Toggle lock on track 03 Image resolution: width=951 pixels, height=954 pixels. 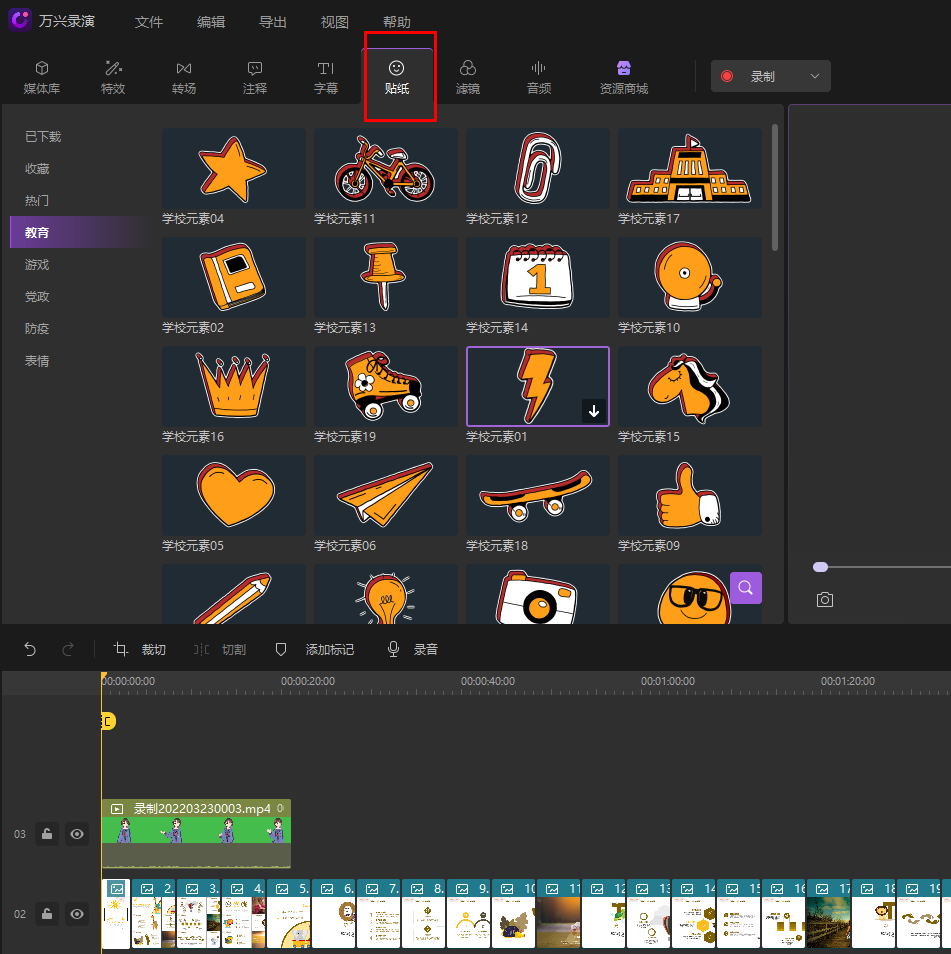[x=47, y=834]
